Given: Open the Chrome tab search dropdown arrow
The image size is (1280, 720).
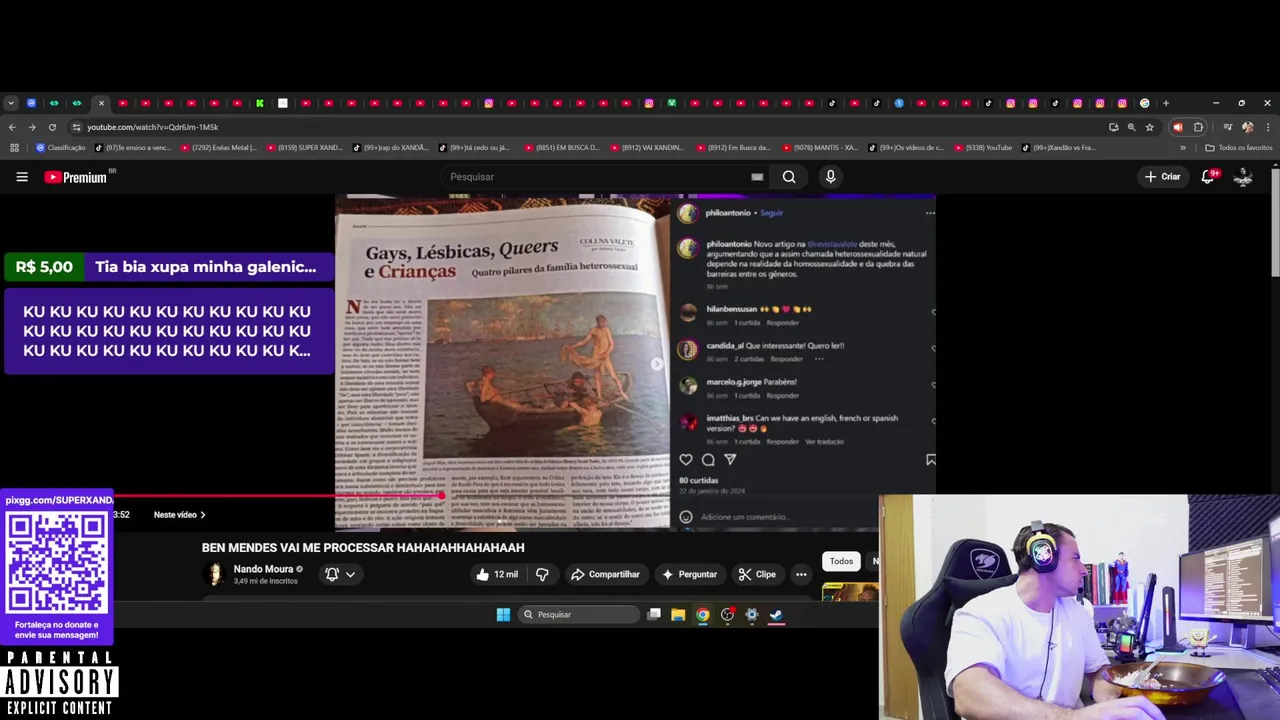Looking at the screenshot, I should 10,103.
